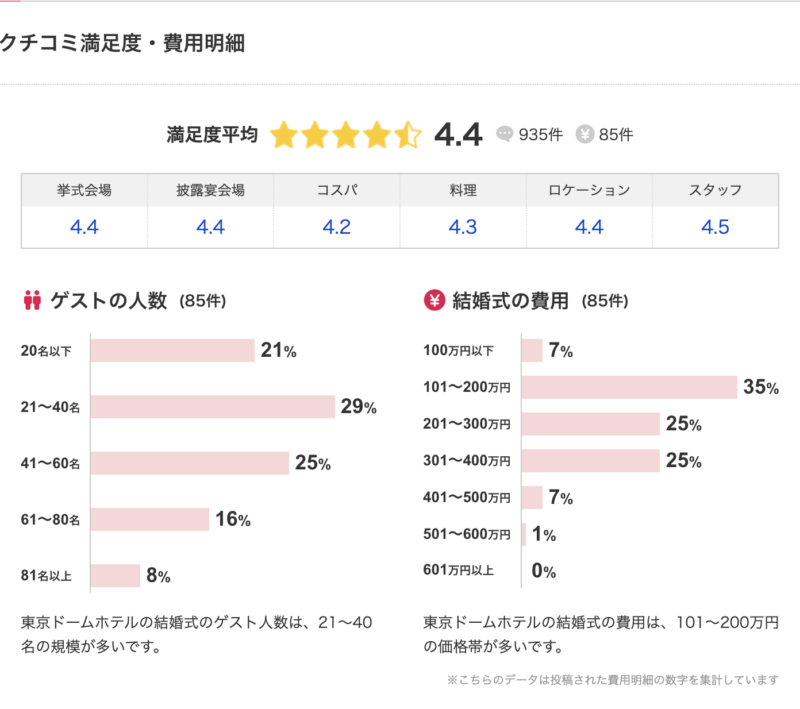Click the ロケーション score 4.4
This screenshot has height=709, width=800.
pos(589,227)
